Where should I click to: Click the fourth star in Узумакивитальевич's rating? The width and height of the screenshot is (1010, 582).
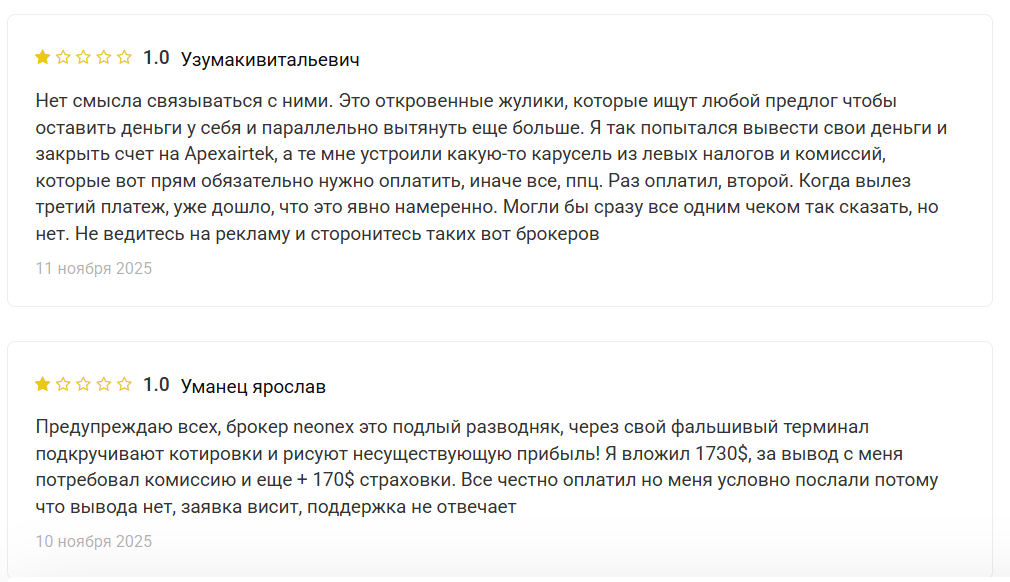103,58
